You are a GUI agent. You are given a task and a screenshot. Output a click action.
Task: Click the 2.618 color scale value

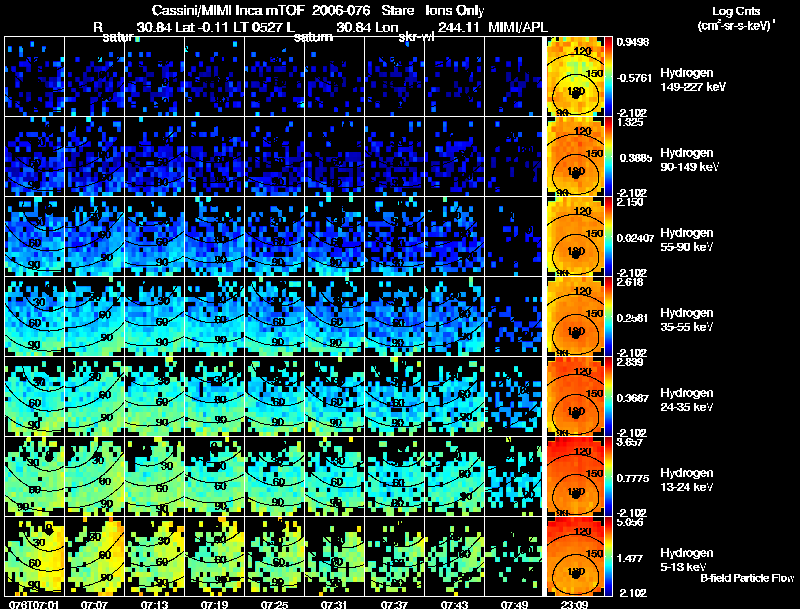point(631,282)
